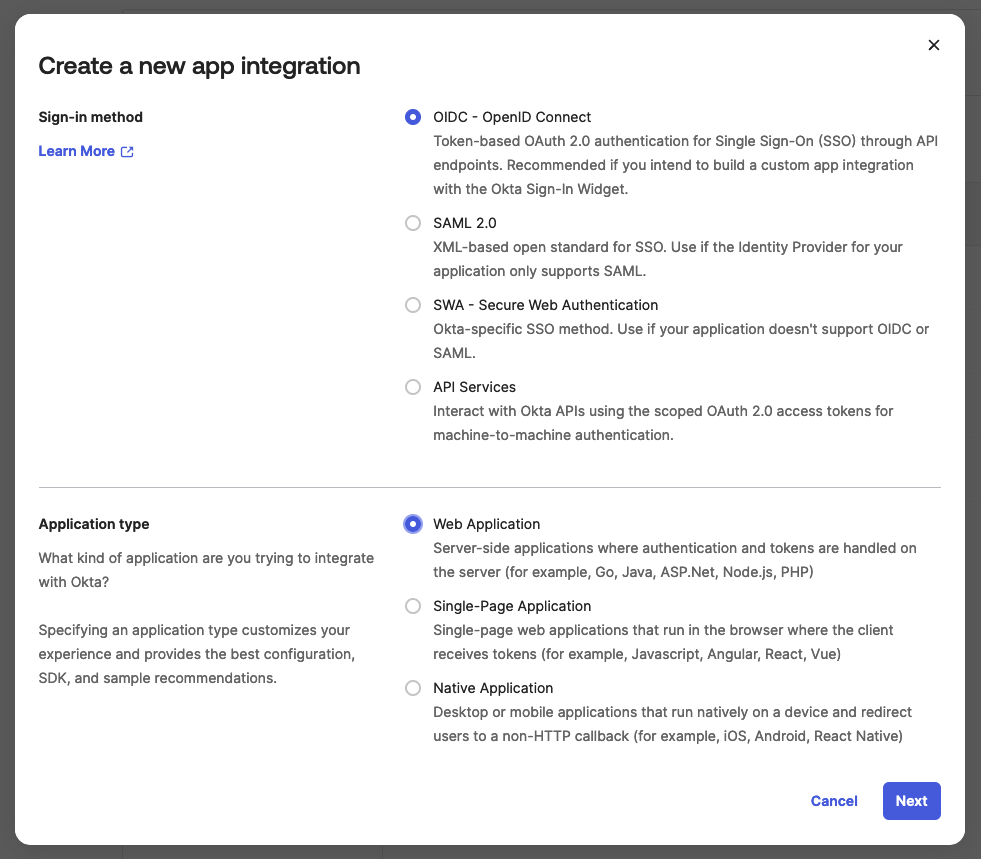Click the description starting 'Single-page web applications'
Screen dimensions: 981x859
point(663,642)
